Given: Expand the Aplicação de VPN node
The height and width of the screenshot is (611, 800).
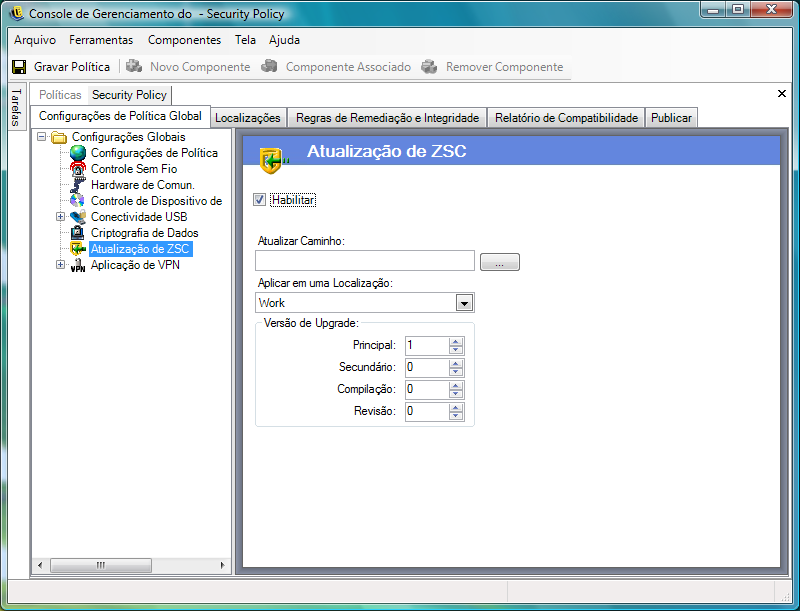Looking at the screenshot, I should (x=60, y=265).
